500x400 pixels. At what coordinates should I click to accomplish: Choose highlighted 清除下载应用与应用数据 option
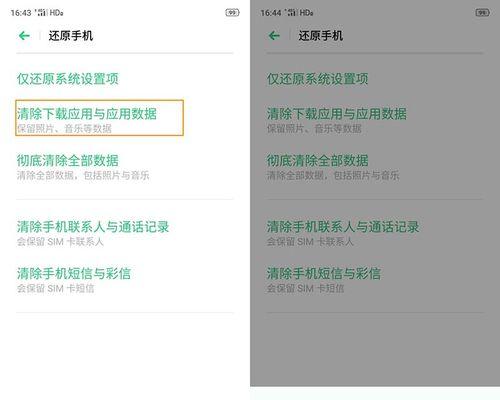click(x=99, y=118)
